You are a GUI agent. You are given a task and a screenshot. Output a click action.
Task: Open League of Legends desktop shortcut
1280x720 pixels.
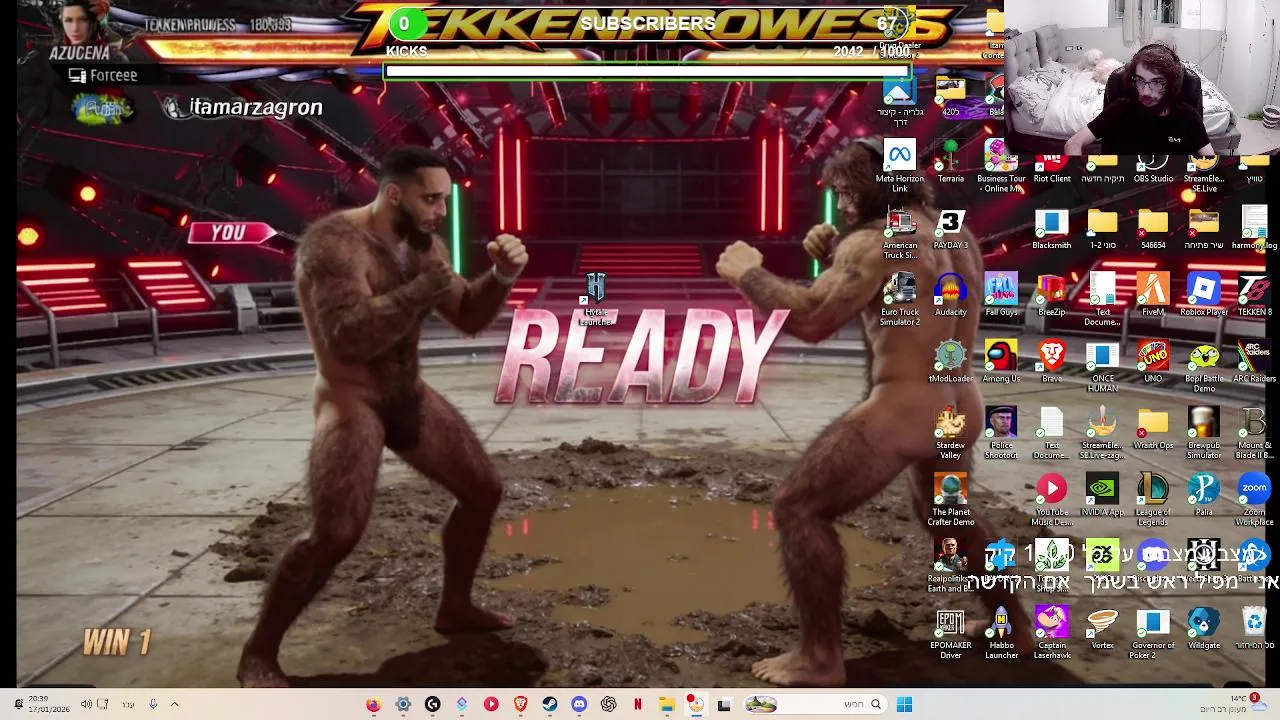(1153, 500)
